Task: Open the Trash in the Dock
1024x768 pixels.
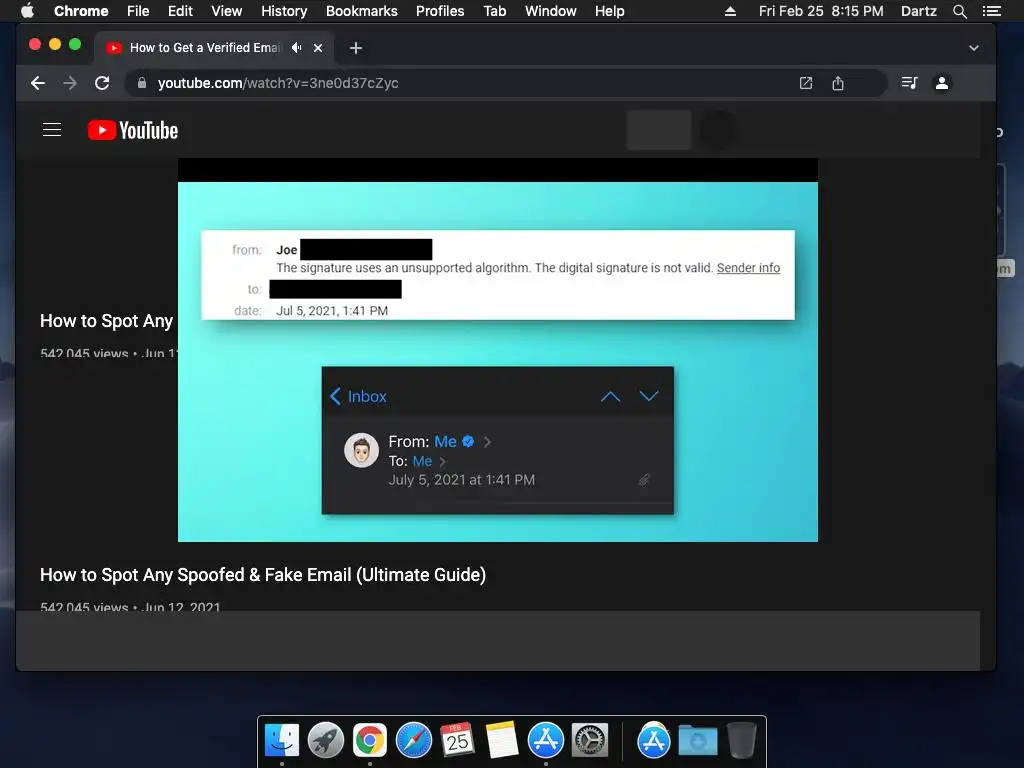Action: point(742,740)
